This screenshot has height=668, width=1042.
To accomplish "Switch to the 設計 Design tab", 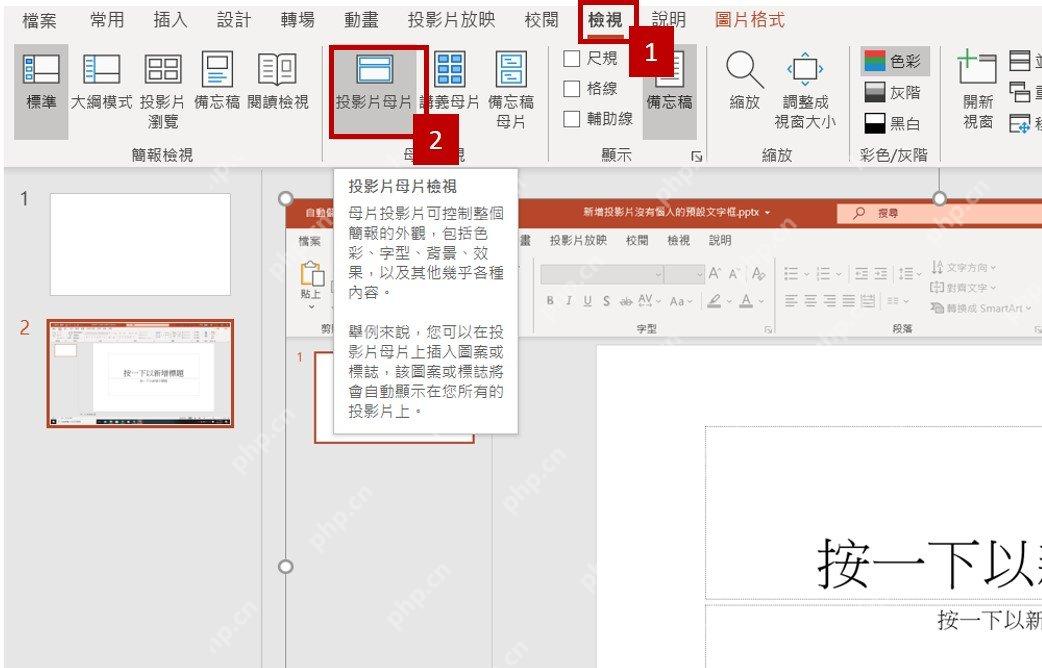I will click(234, 21).
